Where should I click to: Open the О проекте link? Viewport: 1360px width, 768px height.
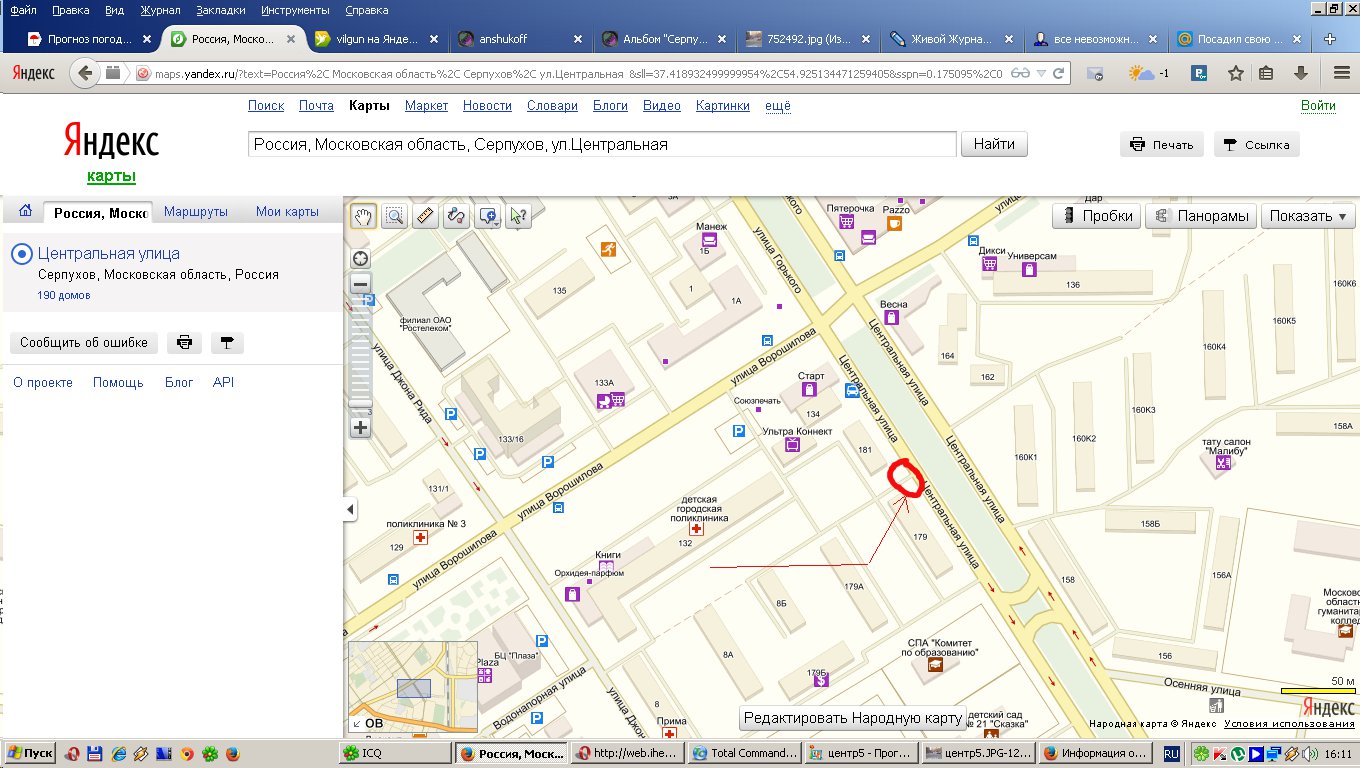(43, 382)
